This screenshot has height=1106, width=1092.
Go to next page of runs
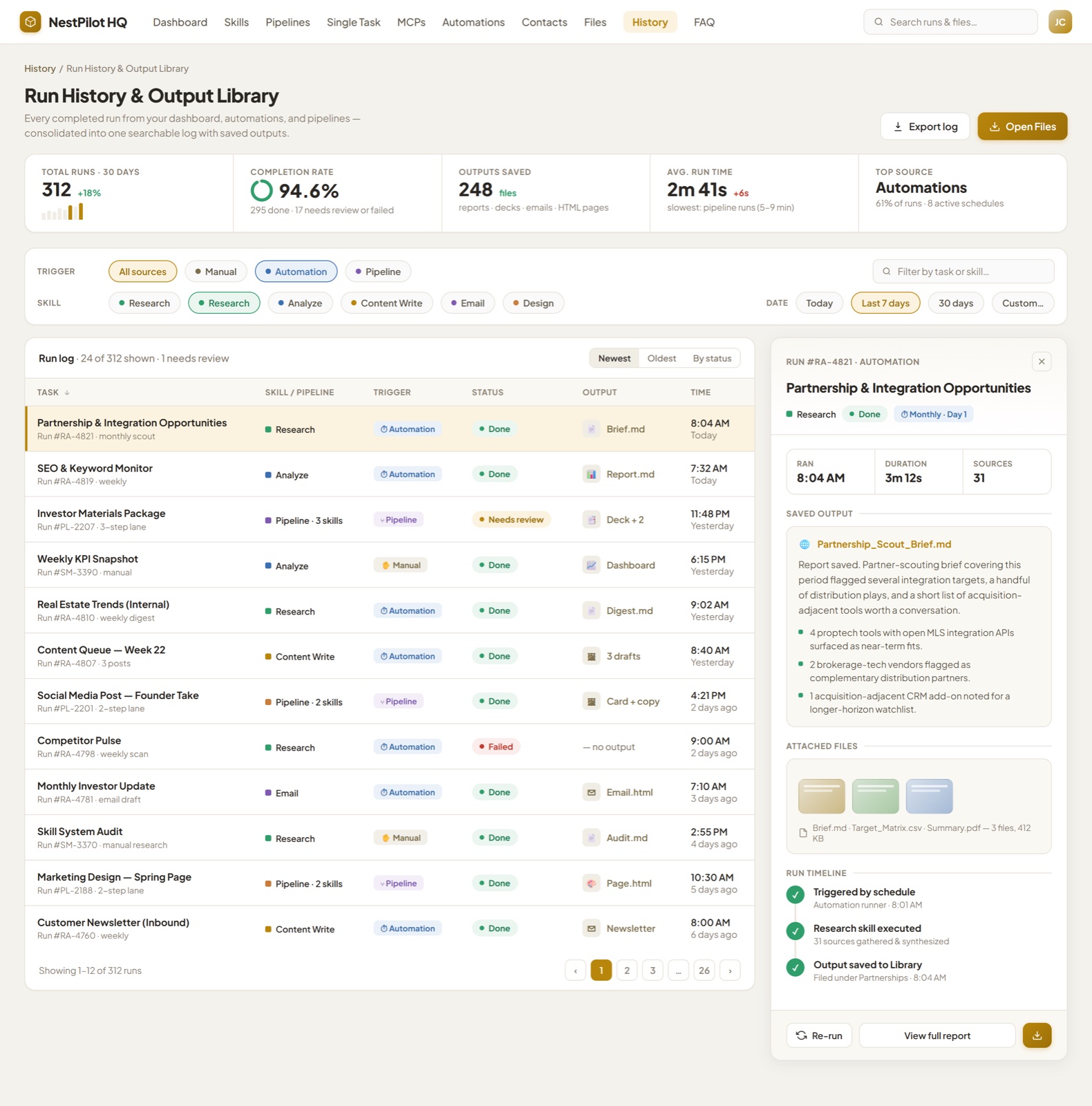click(730, 971)
